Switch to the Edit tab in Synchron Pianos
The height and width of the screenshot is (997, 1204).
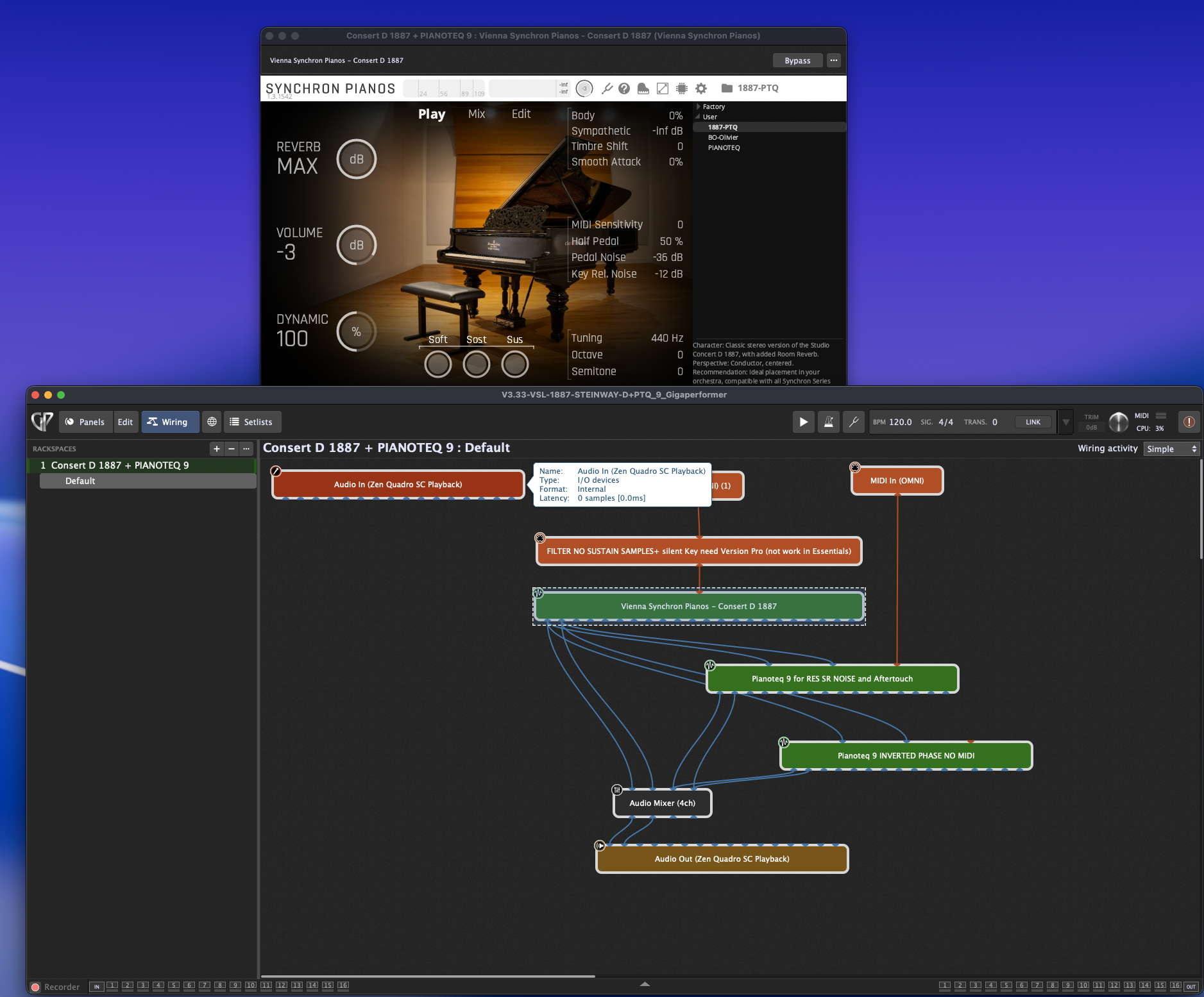point(521,114)
